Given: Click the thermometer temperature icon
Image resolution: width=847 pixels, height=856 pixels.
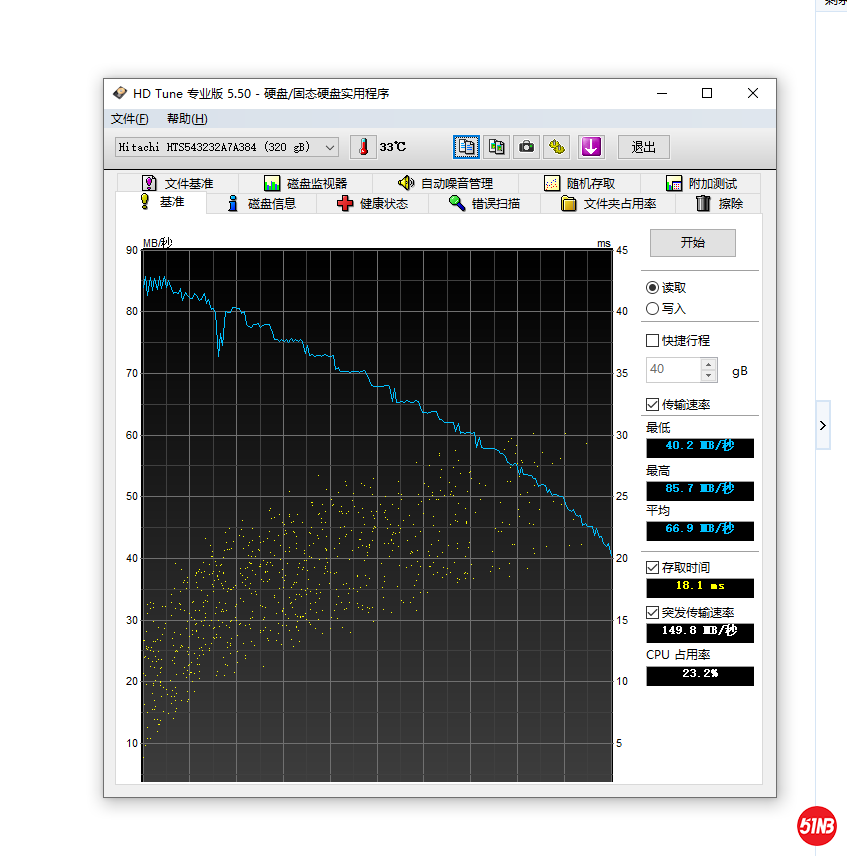Looking at the screenshot, I should click(363, 147).
